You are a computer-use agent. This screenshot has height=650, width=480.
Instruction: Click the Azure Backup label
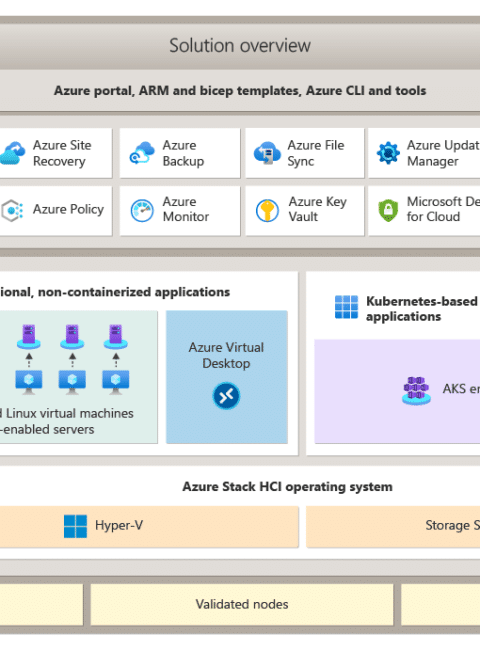(x=183, y=153)
